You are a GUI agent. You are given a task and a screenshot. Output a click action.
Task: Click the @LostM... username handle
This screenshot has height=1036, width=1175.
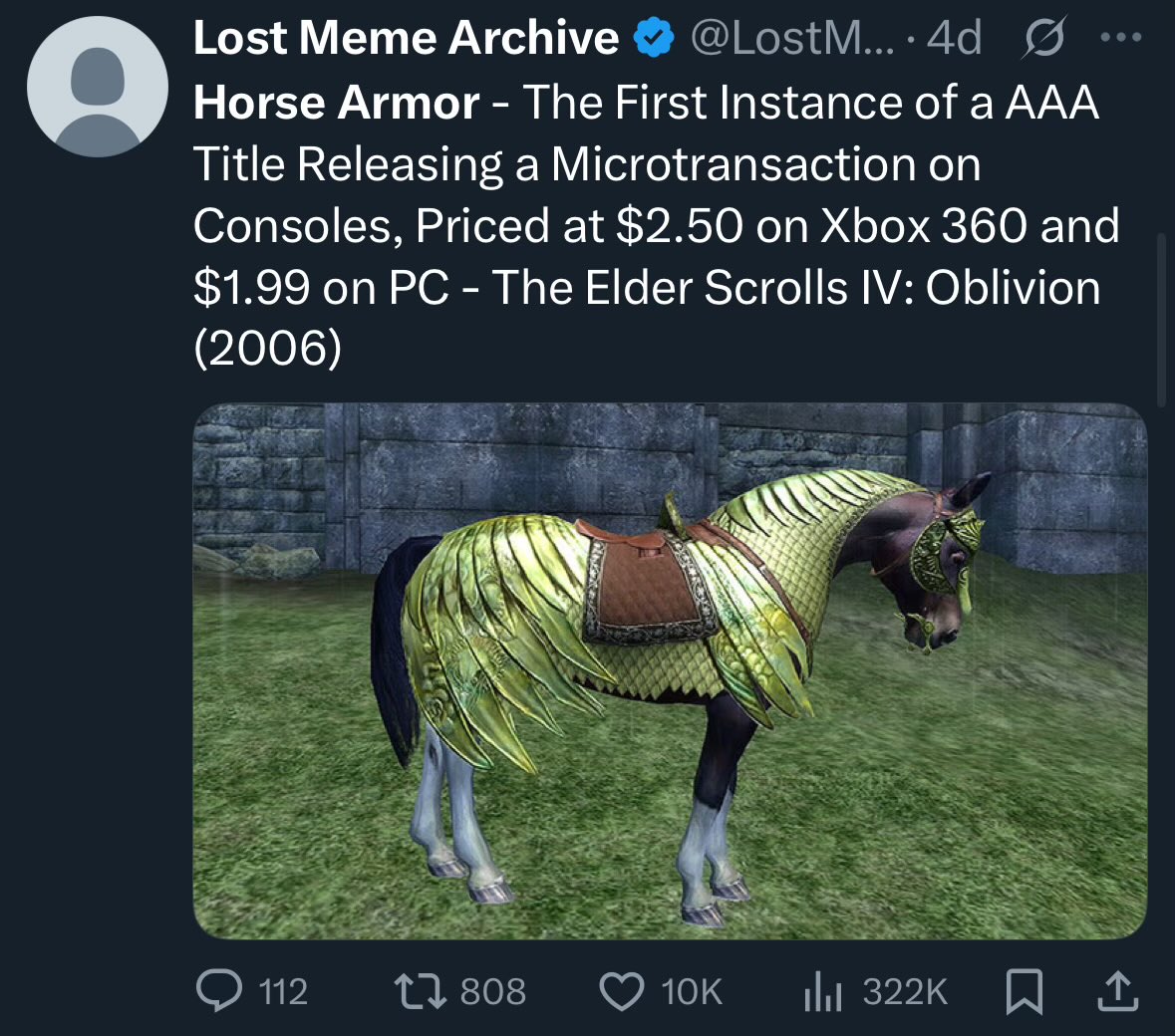pos(792,38)
